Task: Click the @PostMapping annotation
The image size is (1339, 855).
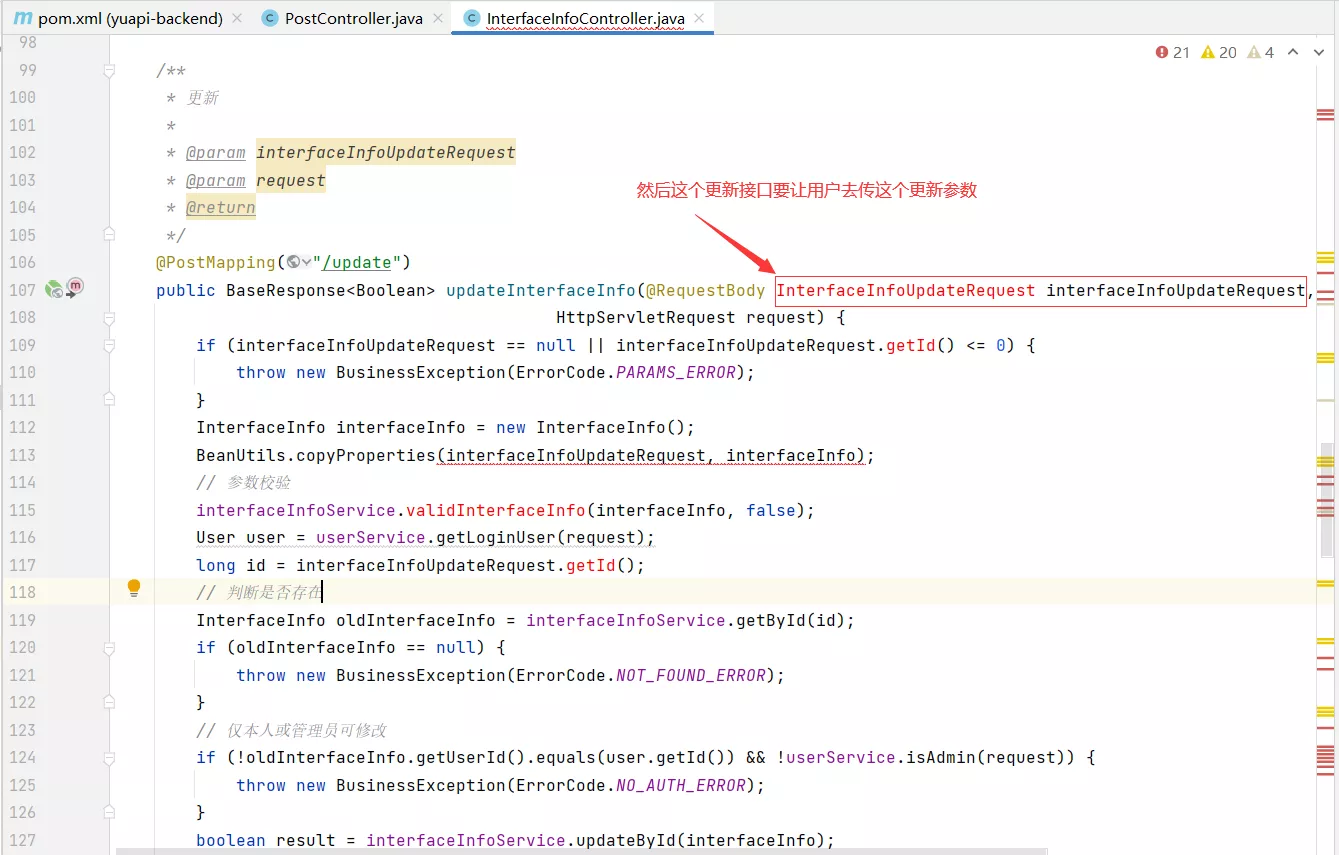Action: tap(215, 262)
